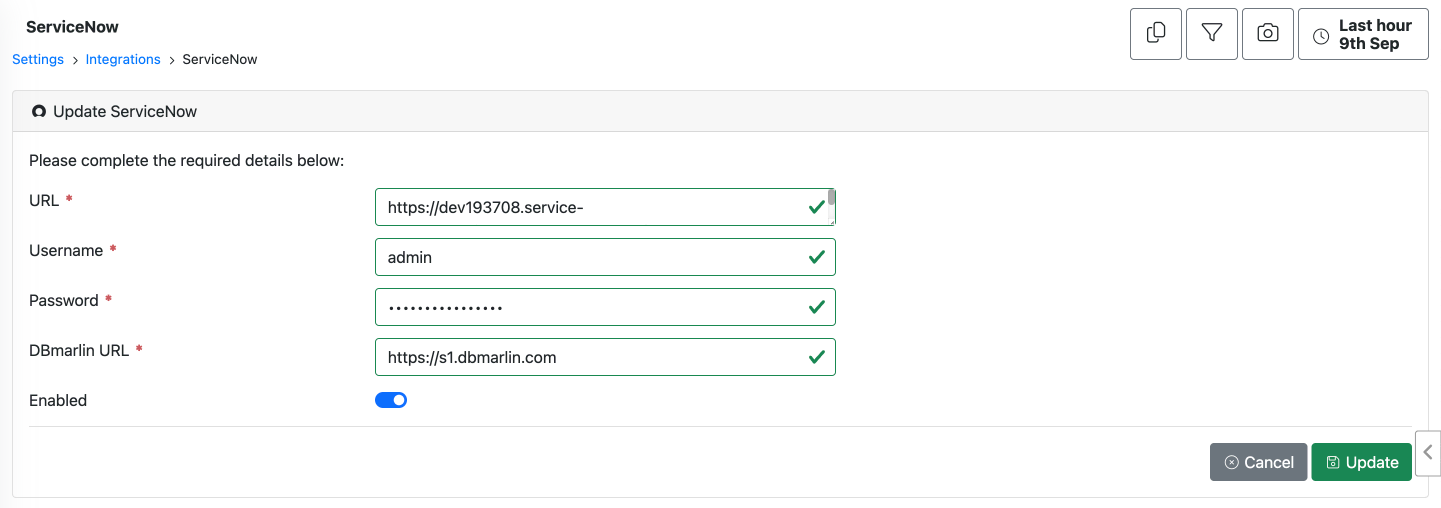Click the ServiceNow page heading
This screenshot has width=1441, height=508.
pyautogui.click(x=72, y=27)
